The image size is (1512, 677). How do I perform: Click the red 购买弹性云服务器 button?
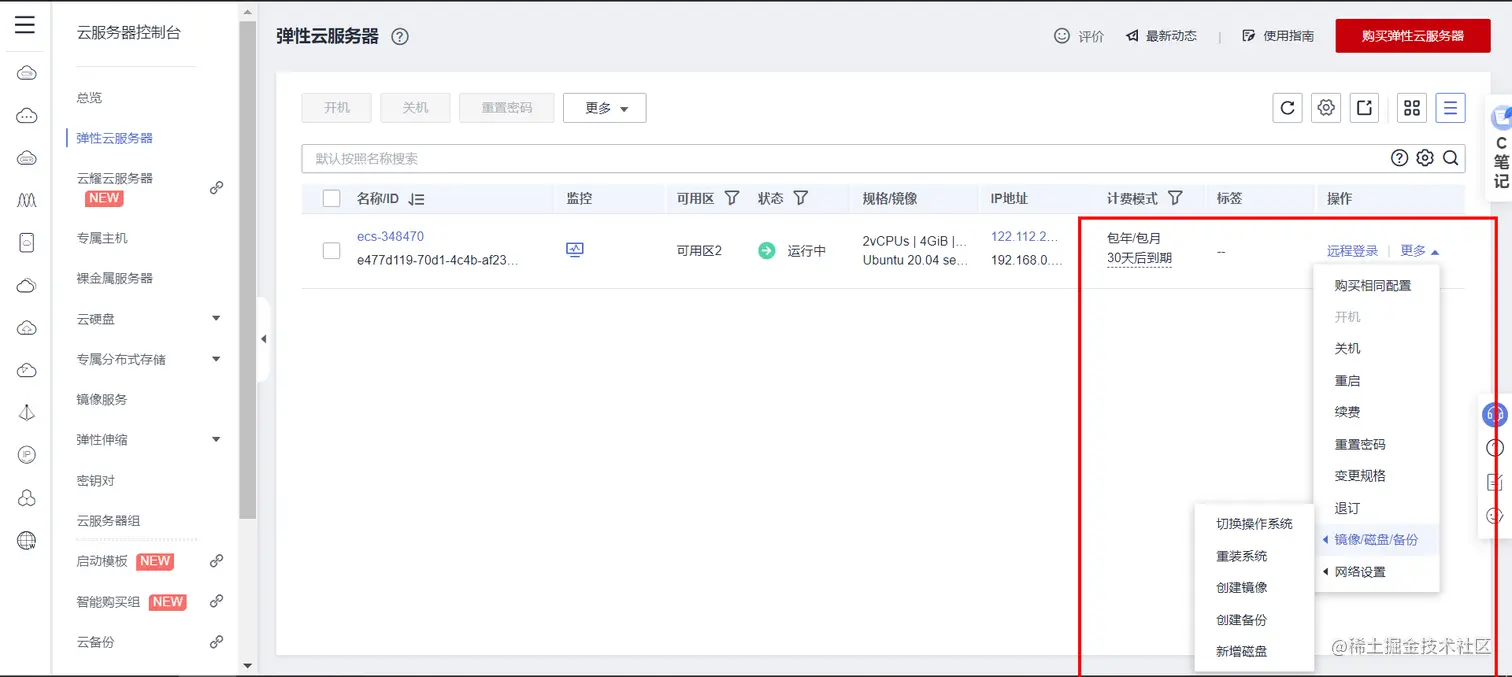(1413, 36)
